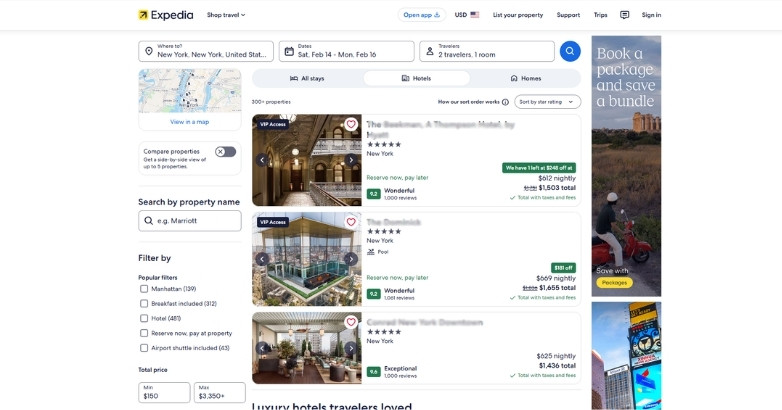Check Reserve now, pay at property filter
This screenshot has width=782, height=410.
coord(144,333)
